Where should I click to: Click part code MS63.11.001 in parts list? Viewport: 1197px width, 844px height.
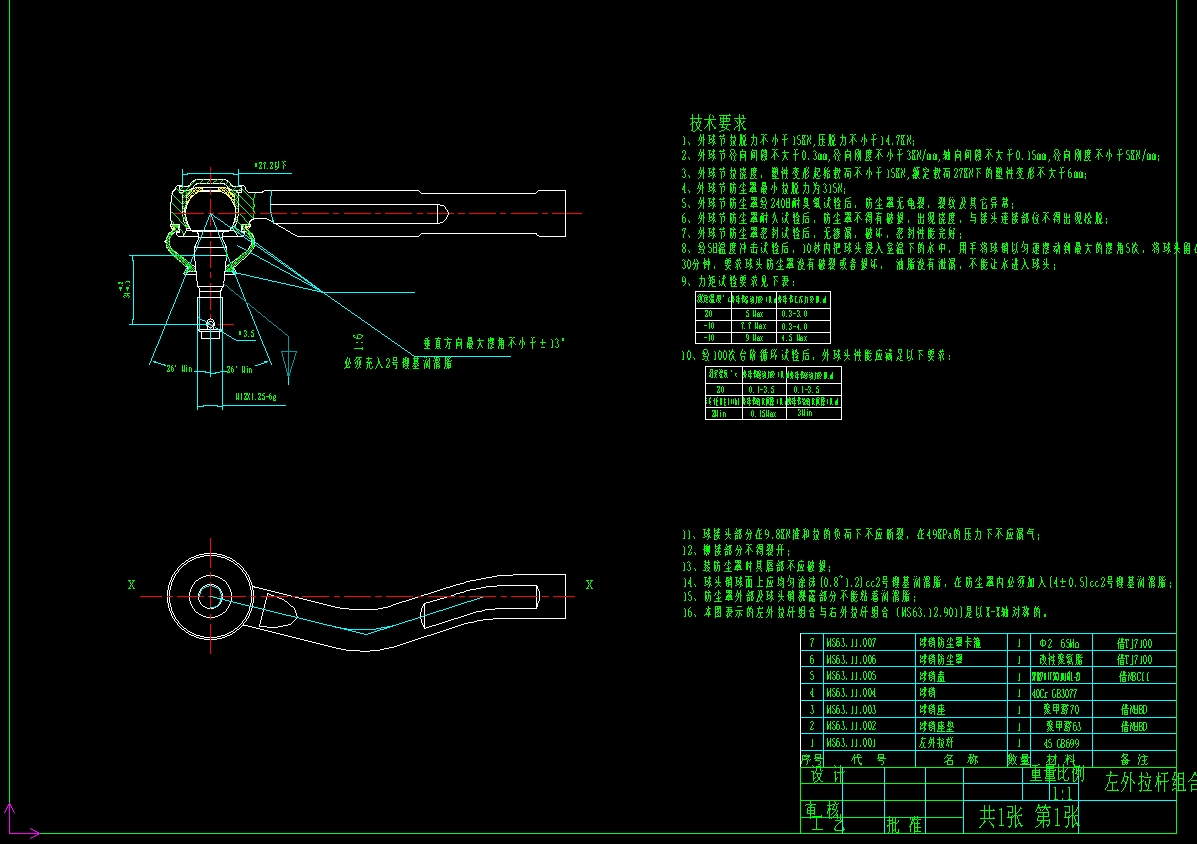pyautogui.click(x=850, y=743)
